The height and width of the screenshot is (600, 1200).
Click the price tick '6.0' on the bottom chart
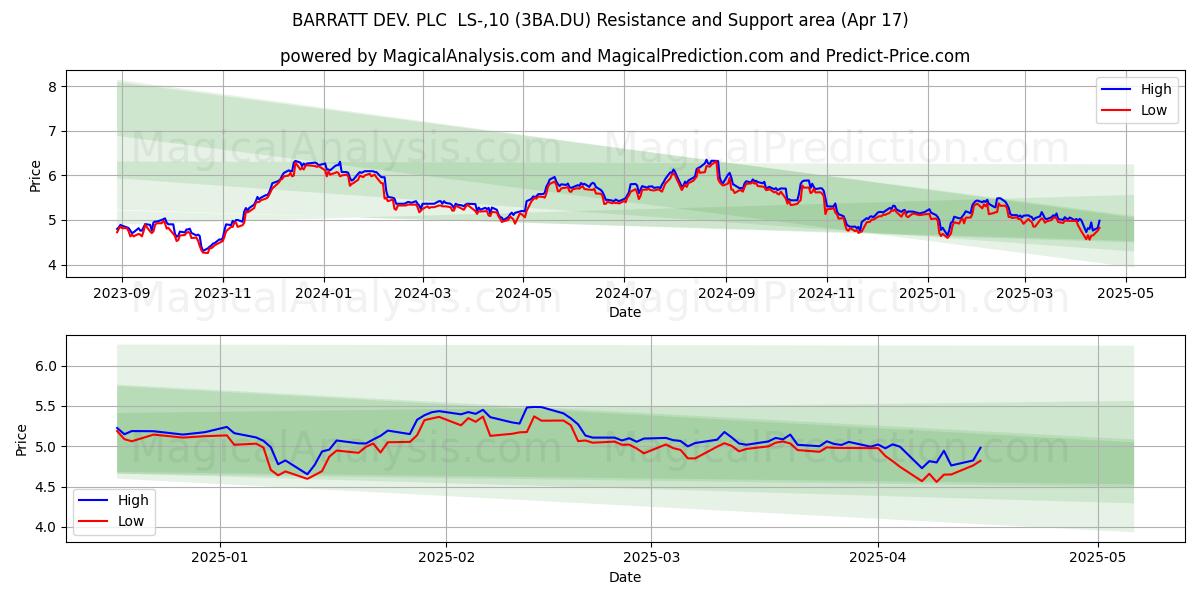tap(47, 366)
